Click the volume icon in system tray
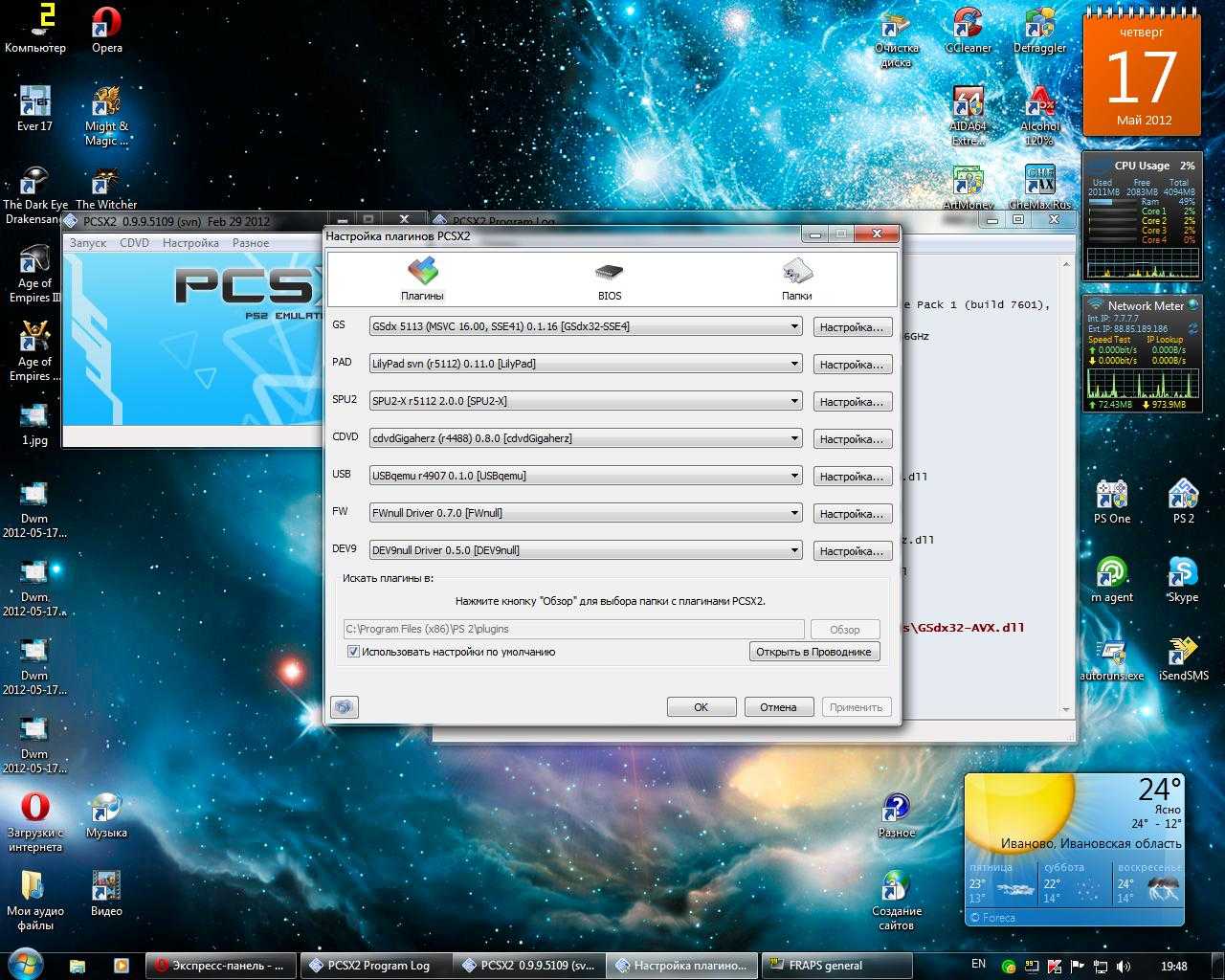Image resolution: width=1225 pixels, height=980 pixels. point(1123,966)
